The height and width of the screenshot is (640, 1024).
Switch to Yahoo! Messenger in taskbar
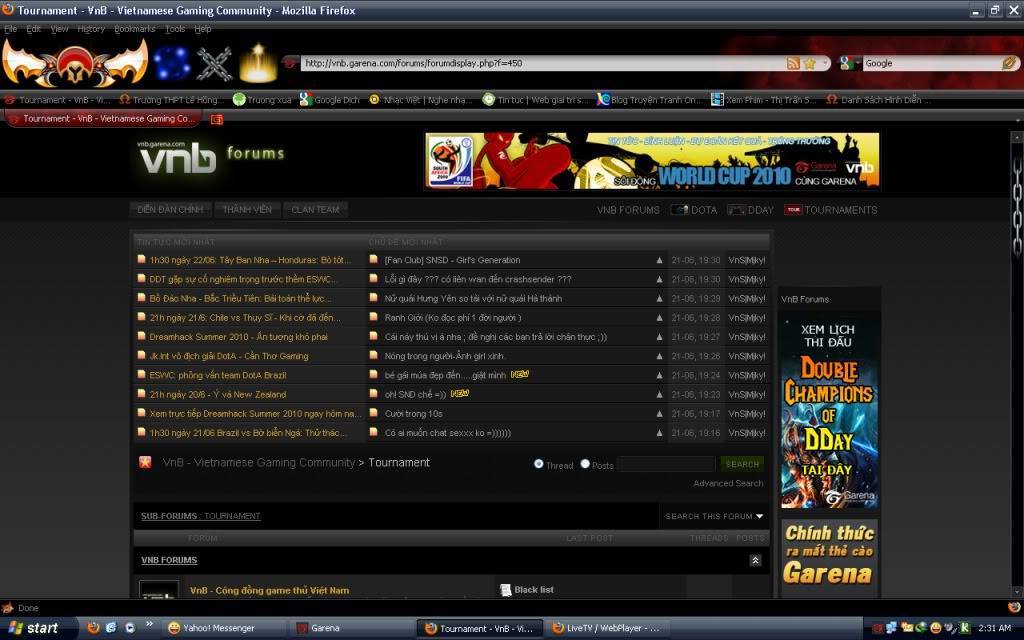(225, 628)
